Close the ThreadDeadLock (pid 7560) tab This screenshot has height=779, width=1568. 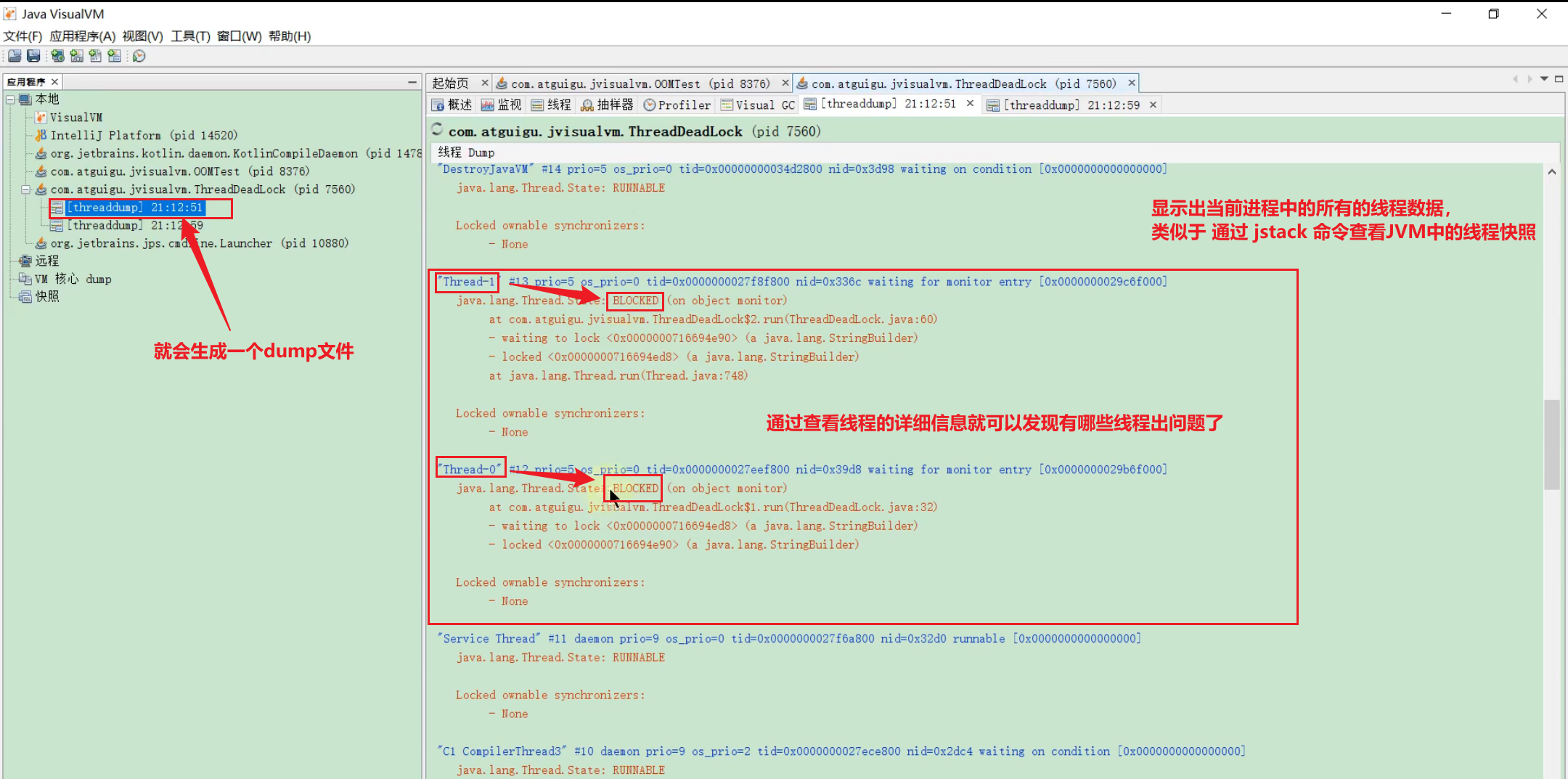[1132, 83]
